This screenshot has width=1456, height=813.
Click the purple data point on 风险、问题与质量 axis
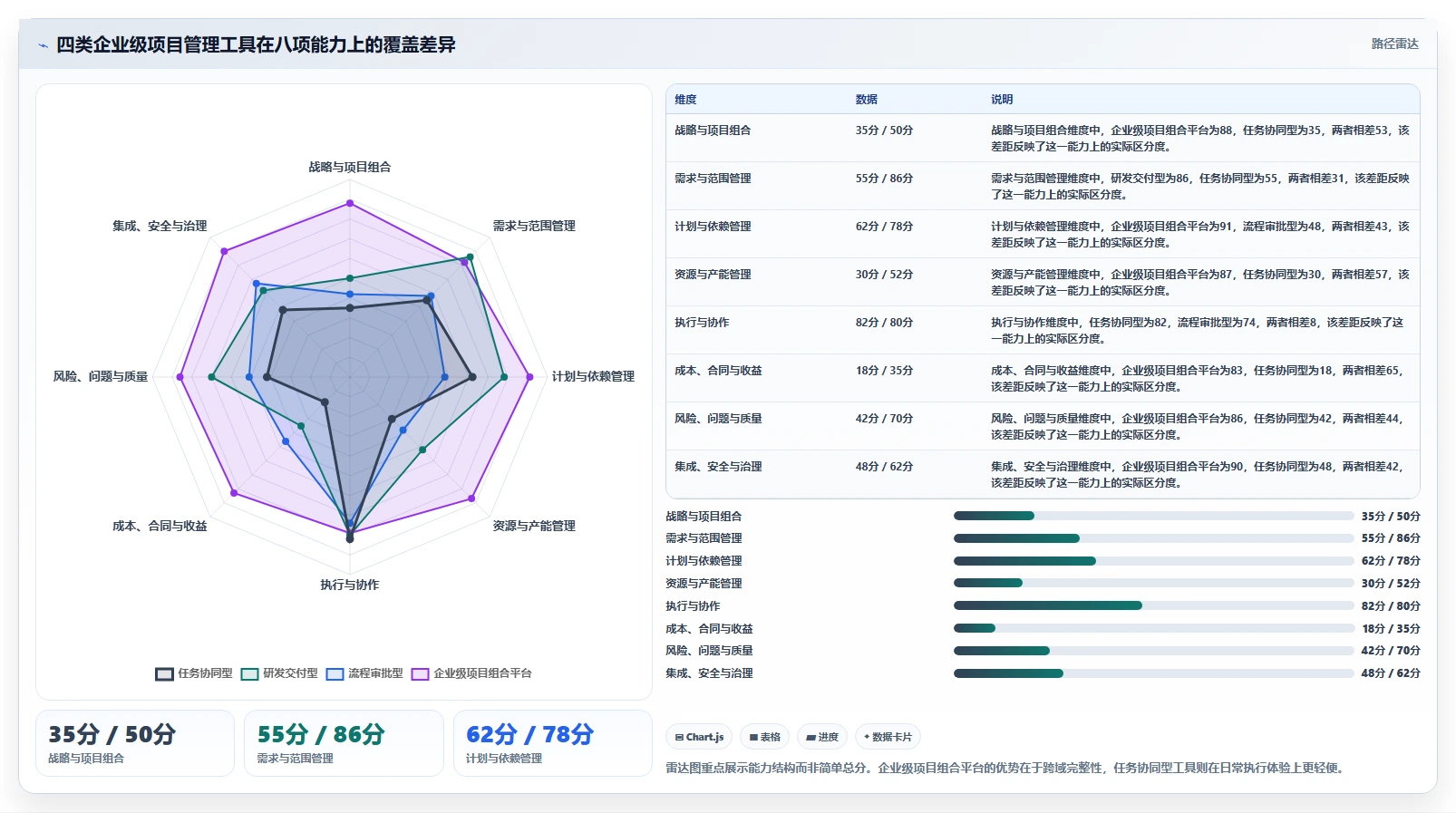coord(180,376)
